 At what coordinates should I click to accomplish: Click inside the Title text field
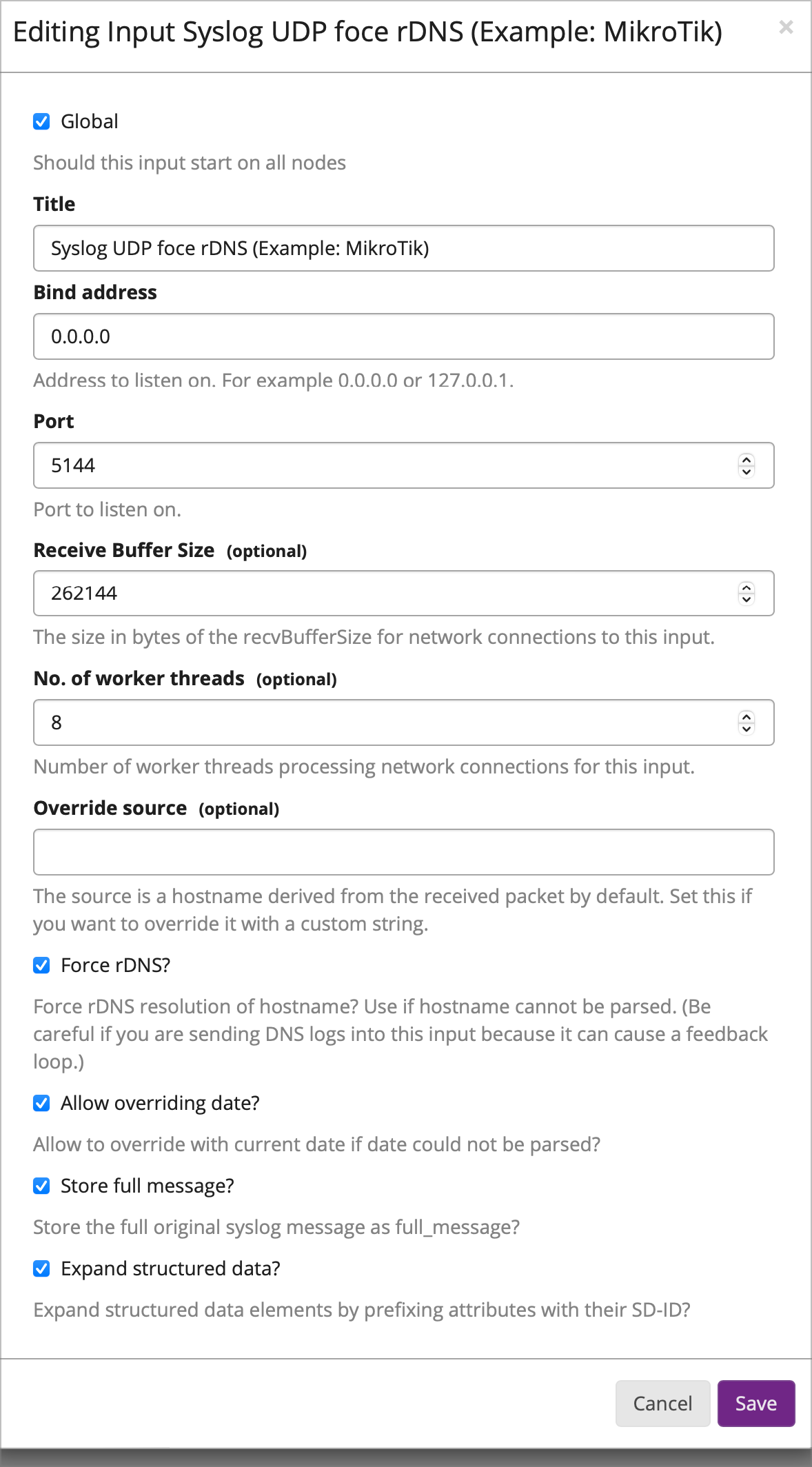tap(345, 248)
